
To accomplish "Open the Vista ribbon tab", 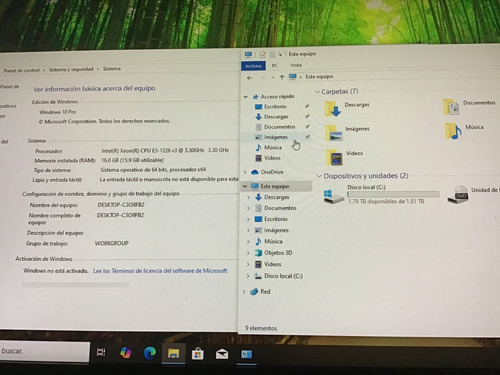I will [x=296, y=65].
